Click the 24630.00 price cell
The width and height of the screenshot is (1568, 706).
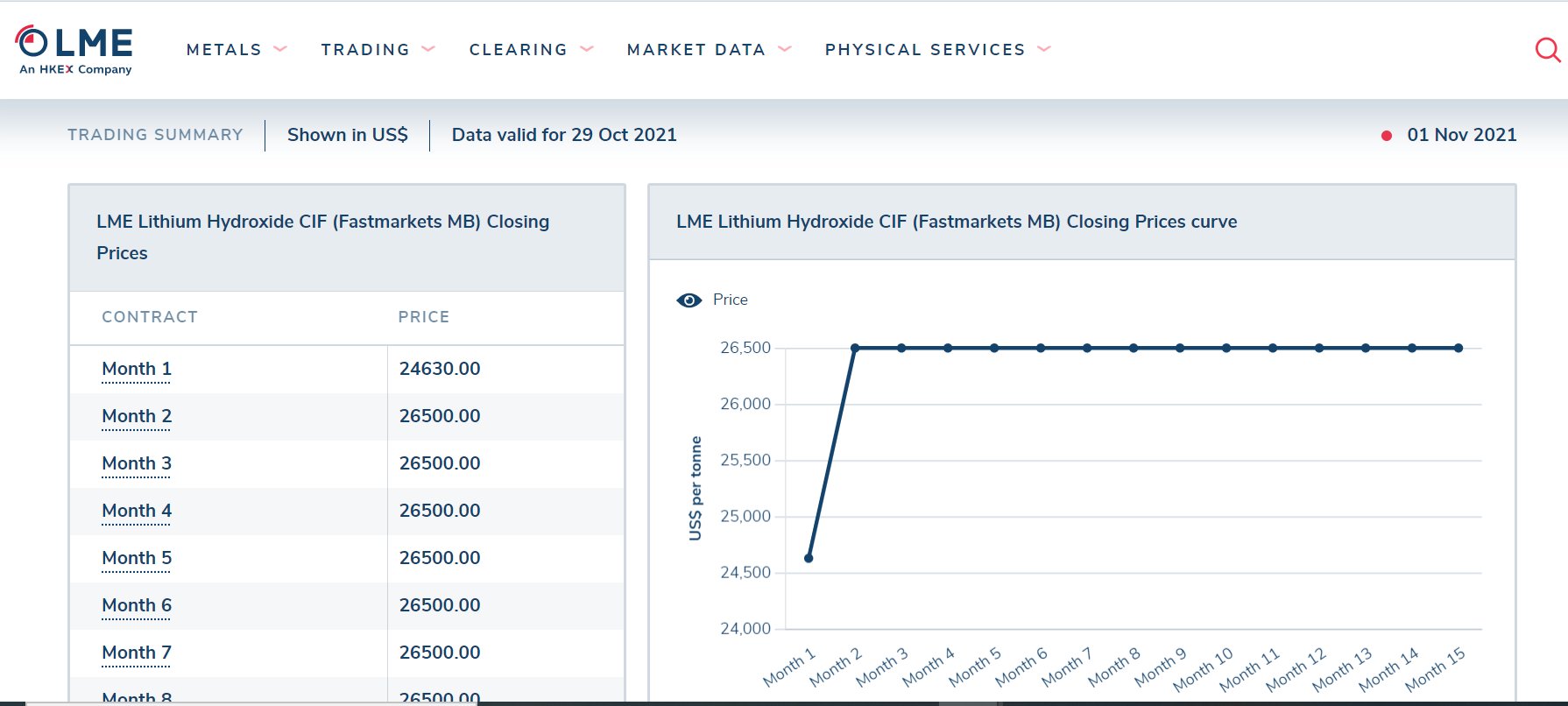point(440,369)
